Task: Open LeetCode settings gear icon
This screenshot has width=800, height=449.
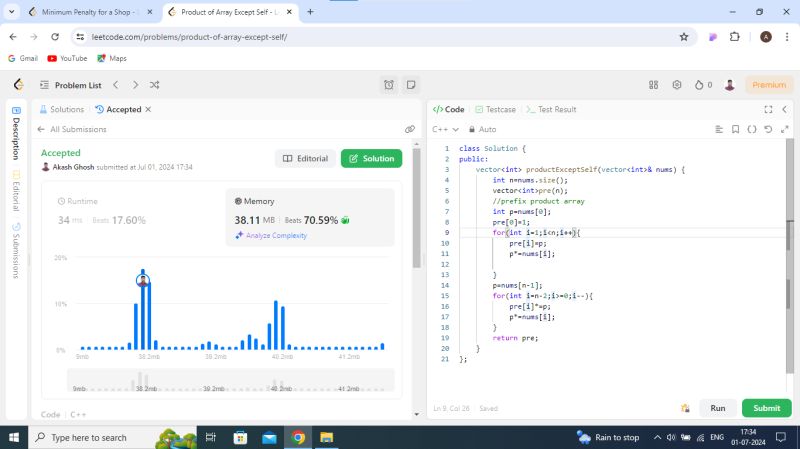Action: (x=677, y=85)
